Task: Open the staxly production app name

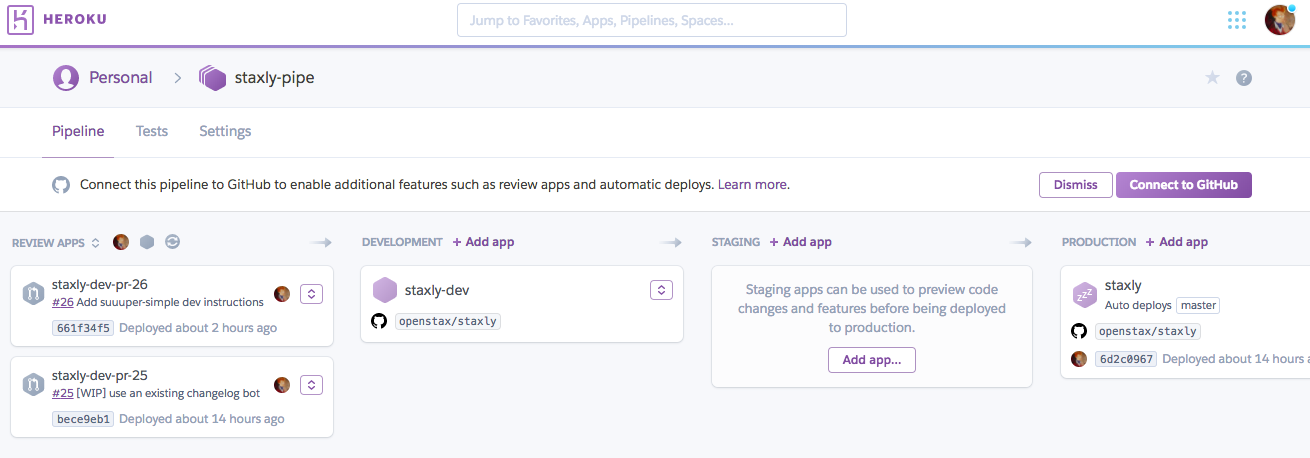Action: (1123, 286)
